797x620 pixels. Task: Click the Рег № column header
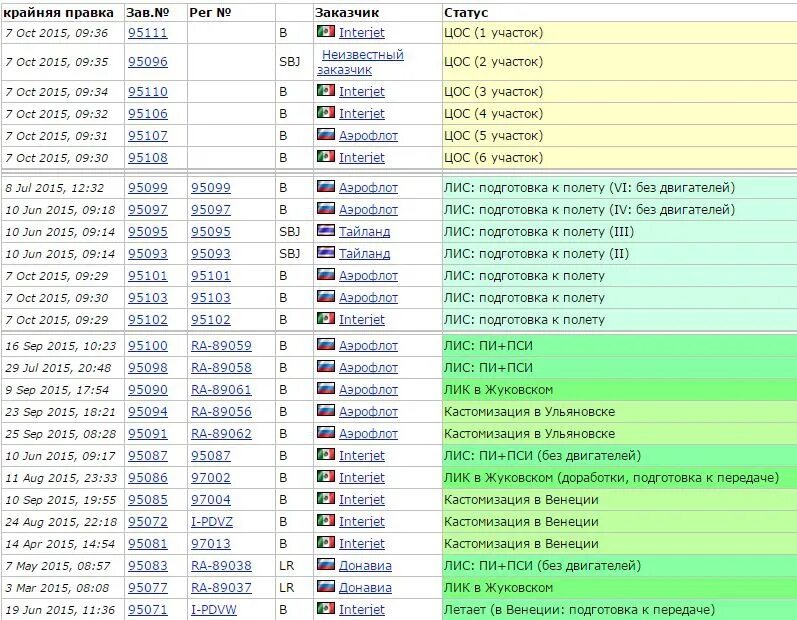(210, 13)
